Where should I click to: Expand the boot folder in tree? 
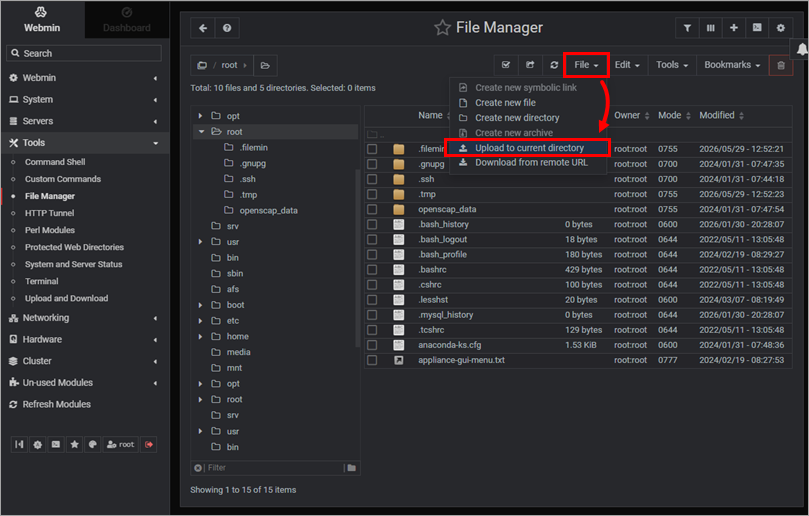click(x=200, y=305)
